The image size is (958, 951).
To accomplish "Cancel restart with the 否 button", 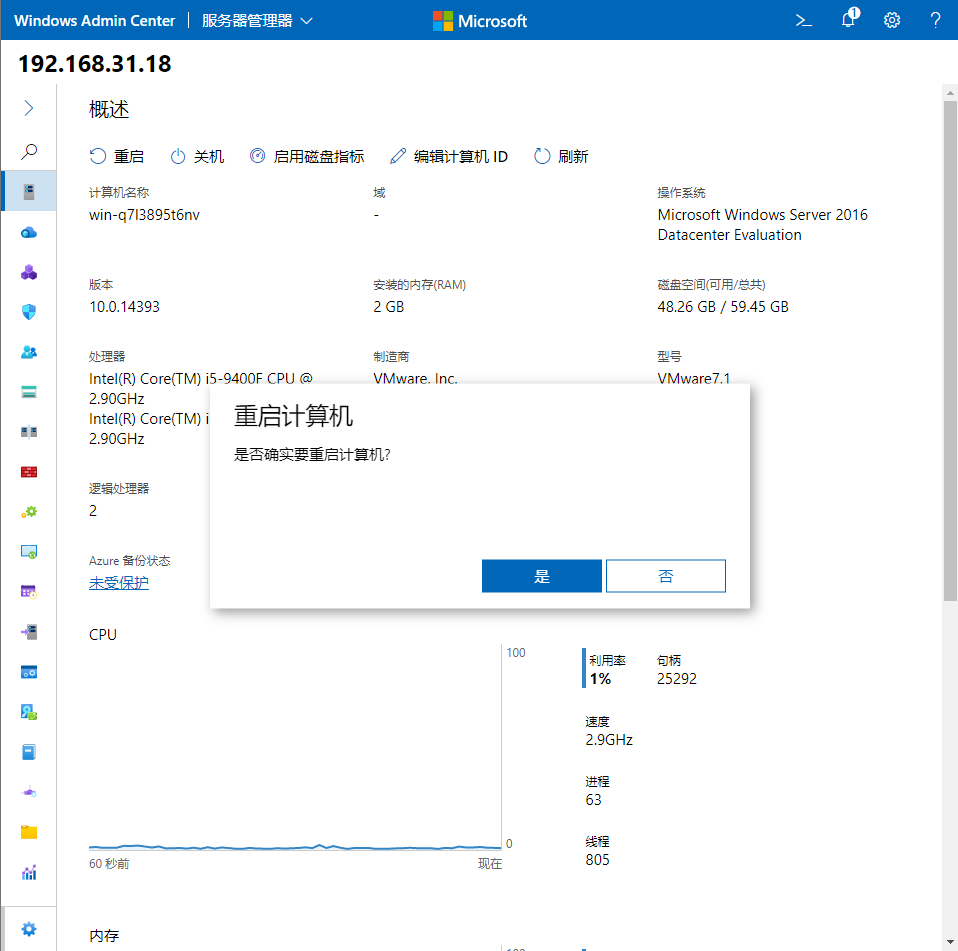I will (x=665, y=576).
